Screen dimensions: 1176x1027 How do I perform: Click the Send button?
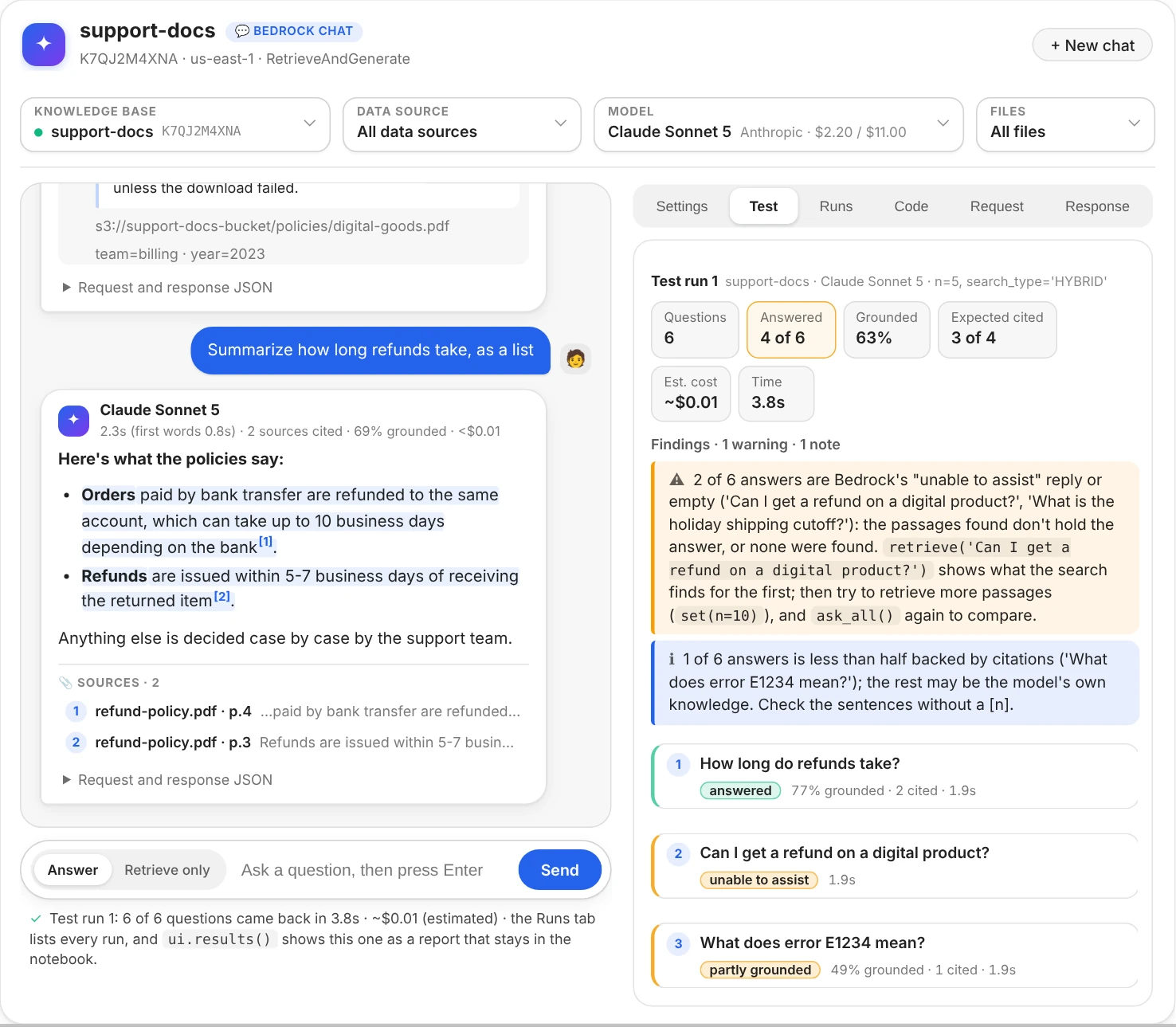[559, 870]
